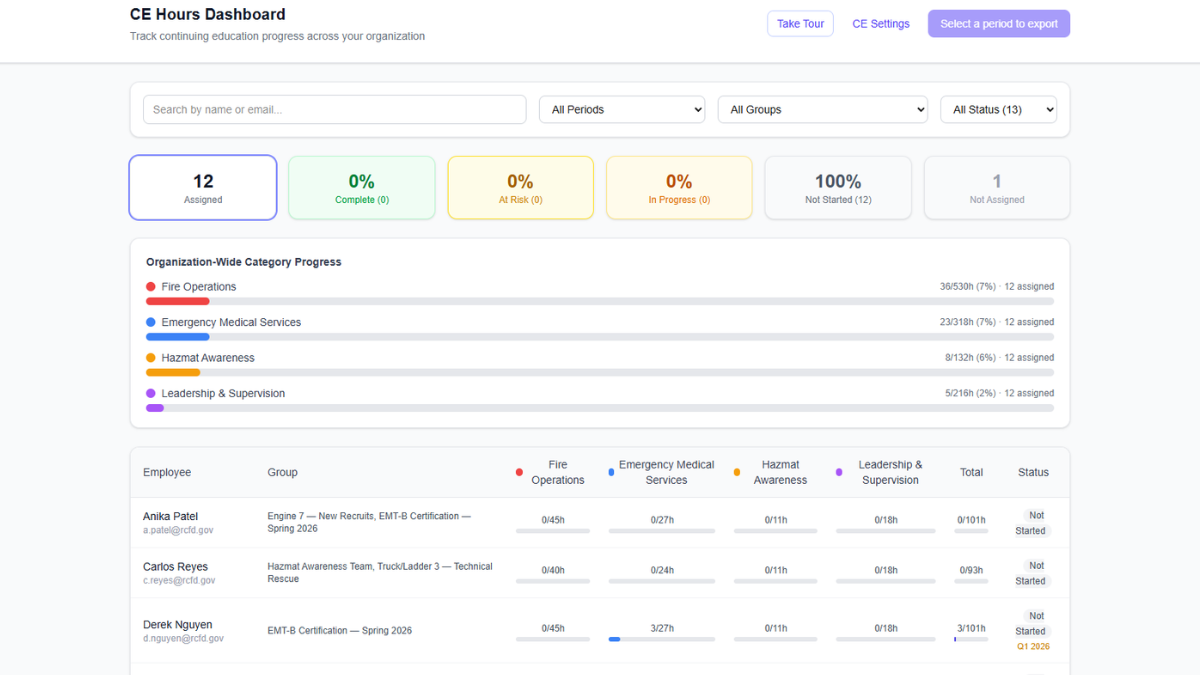Image resolution: width=1200 pixels, height=675 pixels.
Task: Click the Emergency Medical Services org-wide progress bar
Action: point(600,337)
